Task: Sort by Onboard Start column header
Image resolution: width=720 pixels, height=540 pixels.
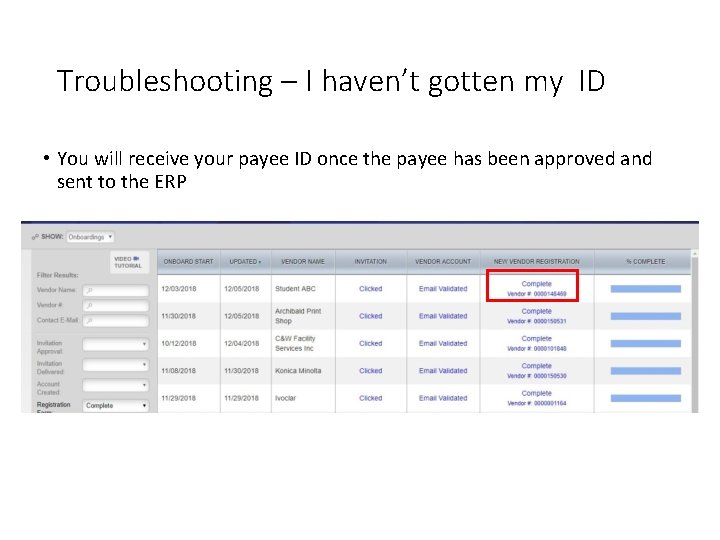Action: pyautogui.click(x=189, y=262)
